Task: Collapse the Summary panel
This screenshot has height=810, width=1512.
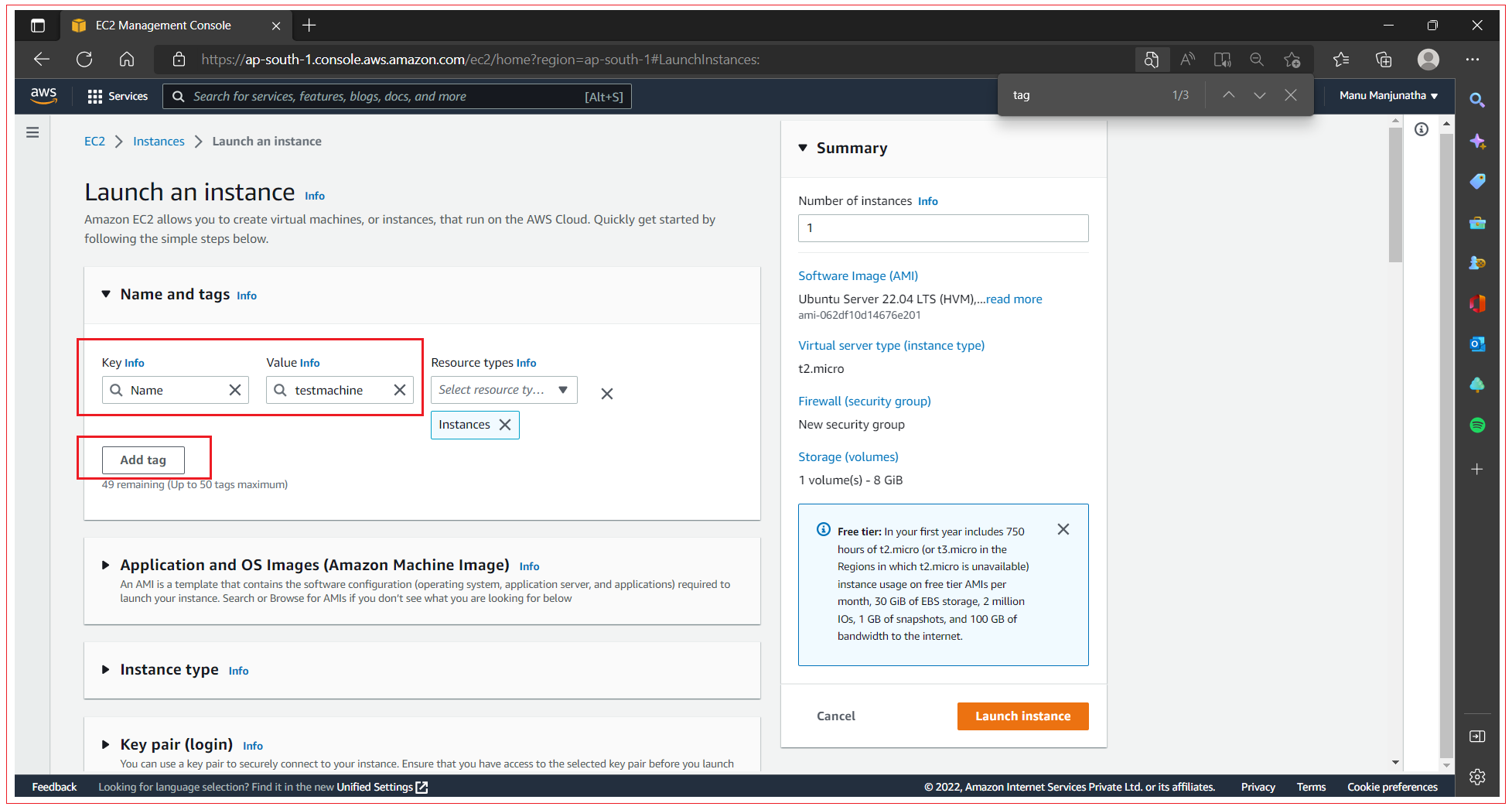Action: pyautogui.click(x=803, y=148)
